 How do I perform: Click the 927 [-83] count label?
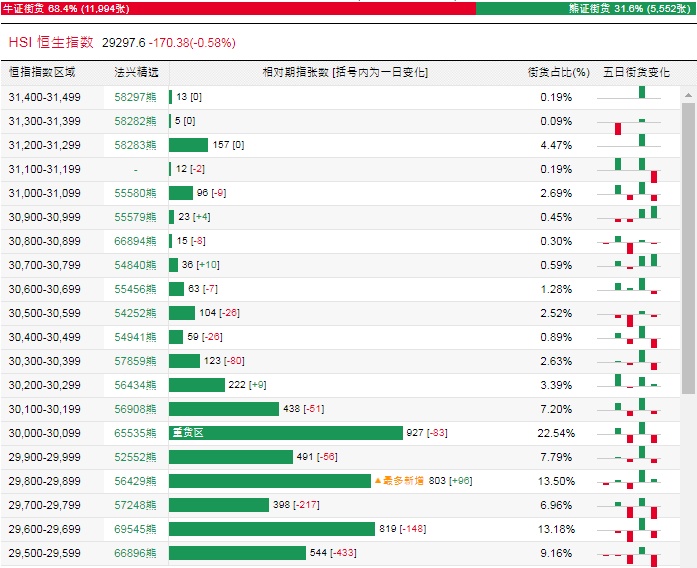(x=427, y=432)
